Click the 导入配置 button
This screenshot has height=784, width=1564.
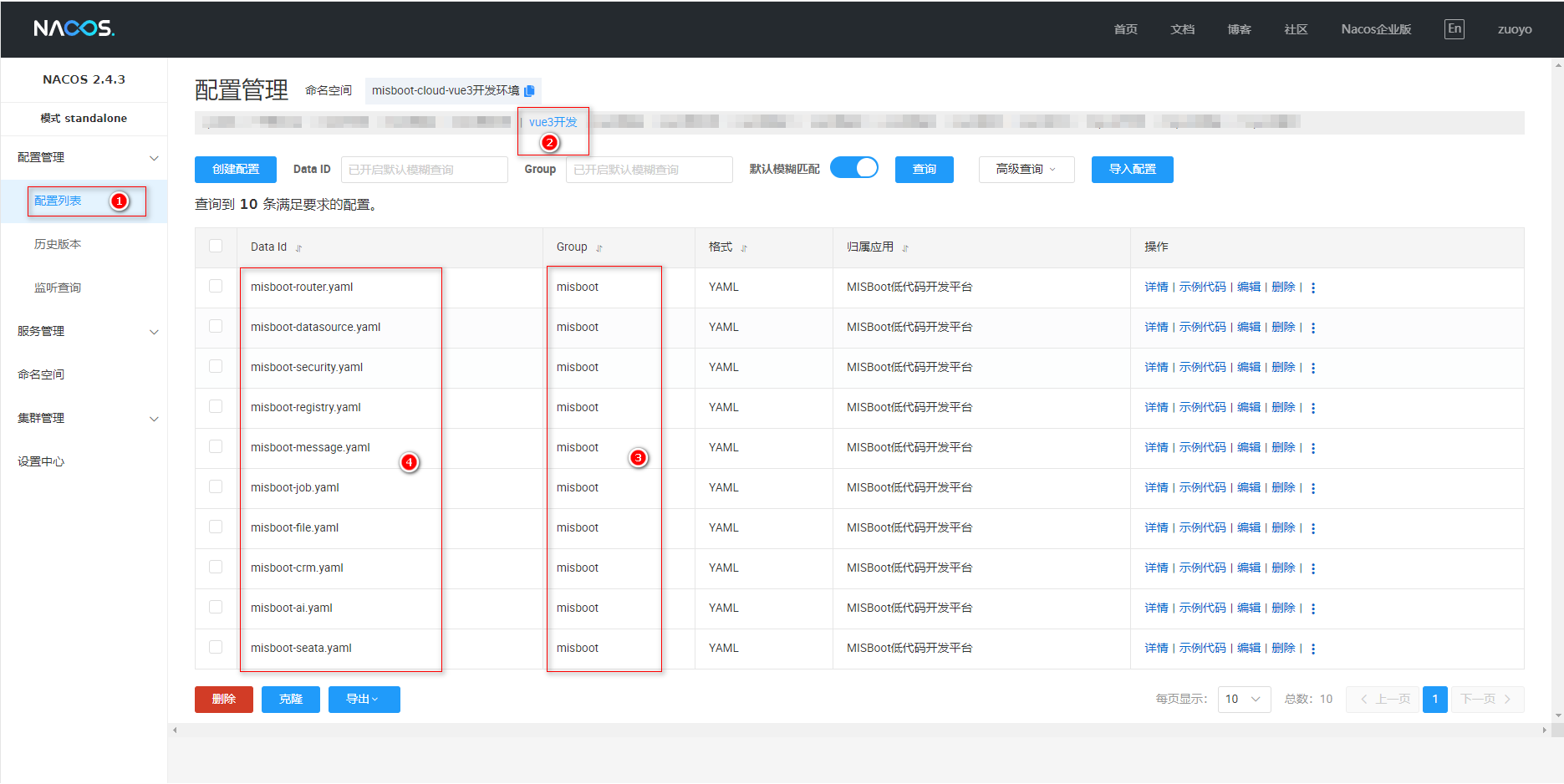(x=1133, y=170)
